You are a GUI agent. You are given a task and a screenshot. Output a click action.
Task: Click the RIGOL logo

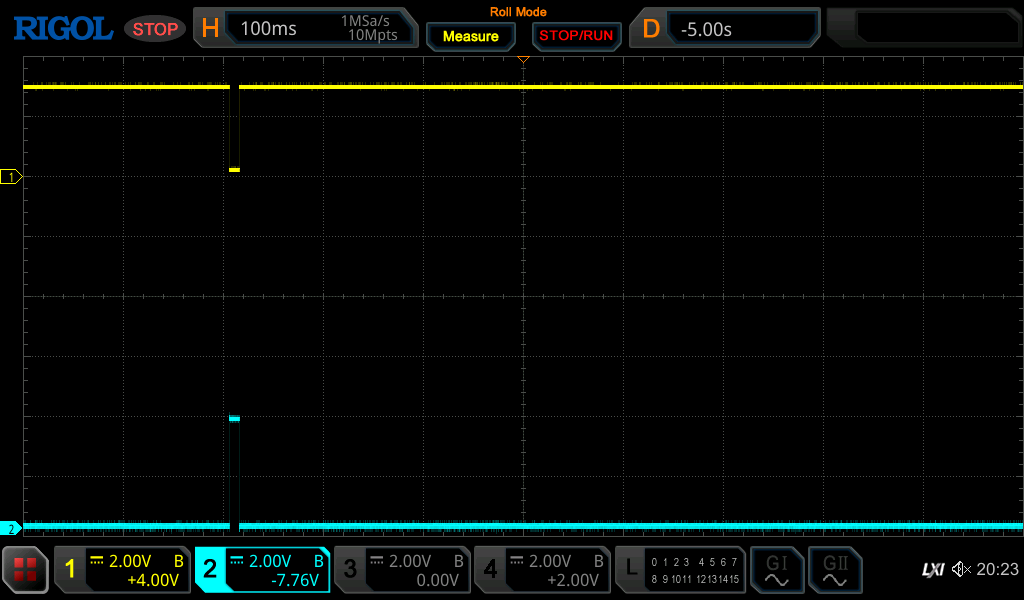(63, 29)
